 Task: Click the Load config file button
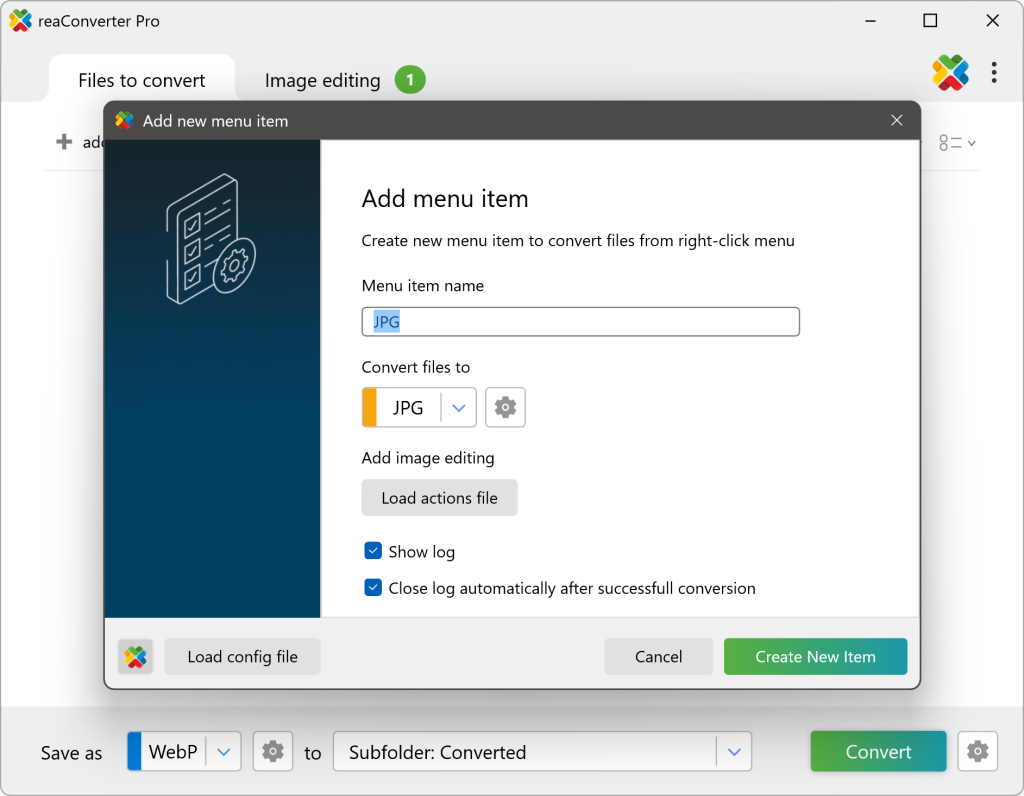pyautogui.click(x=242, y=657)
